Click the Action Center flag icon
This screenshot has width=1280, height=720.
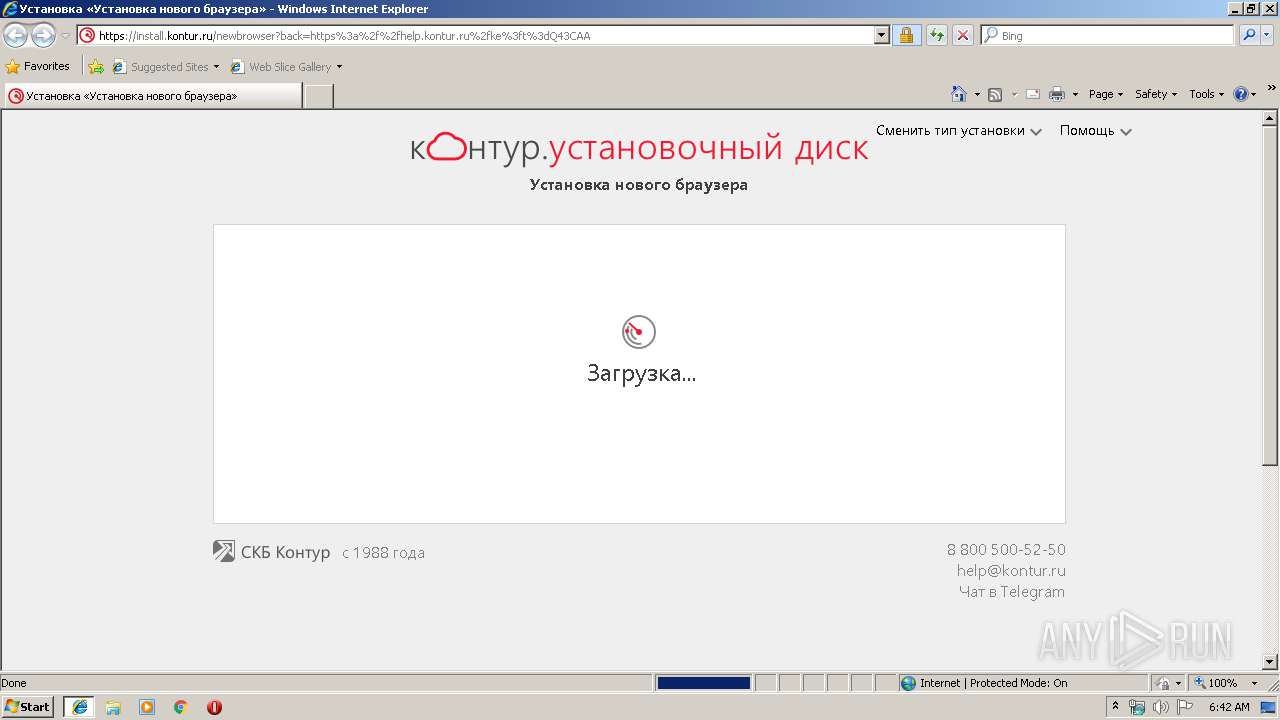(x=1185, y=707)
